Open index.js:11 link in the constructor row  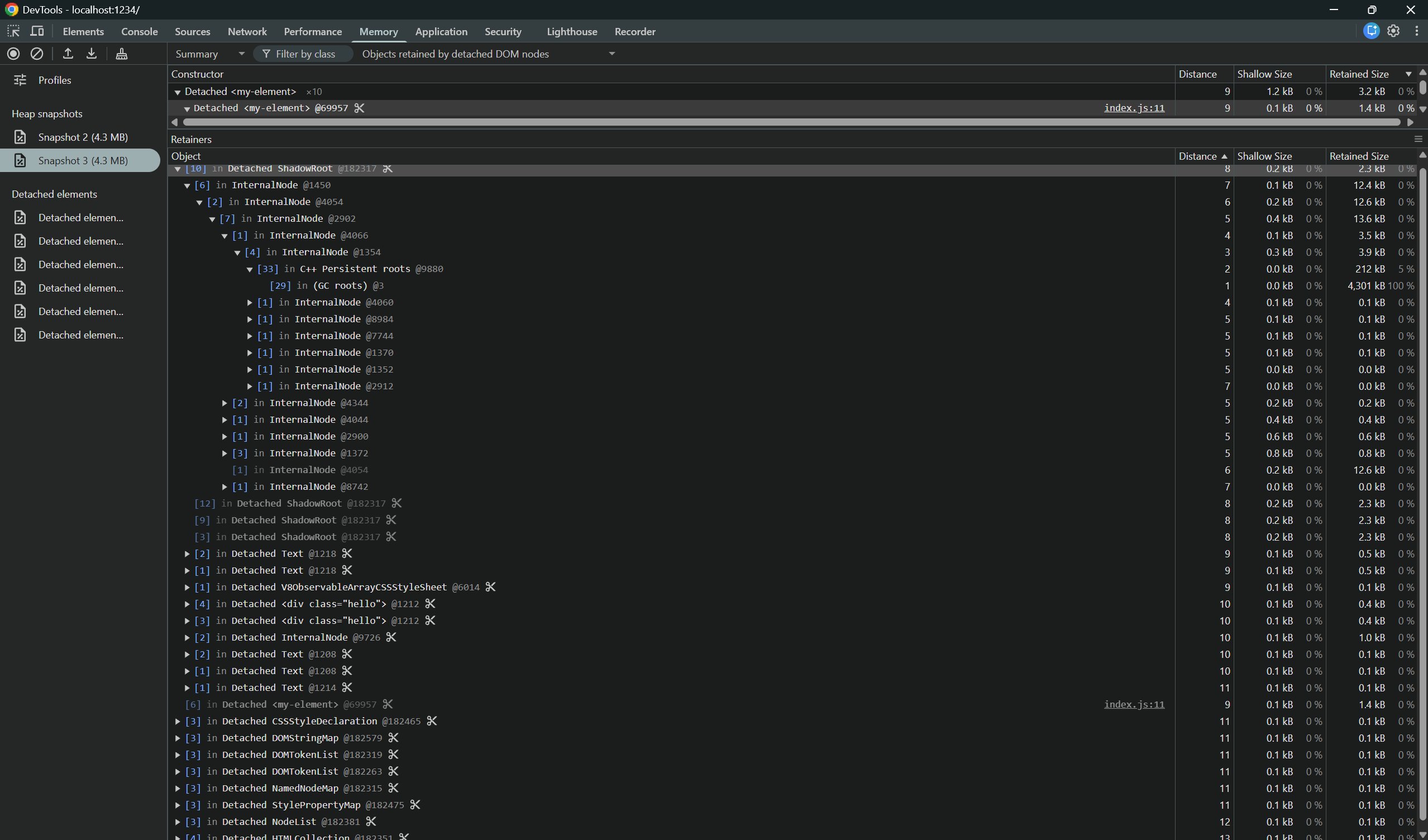(1134, 108)
